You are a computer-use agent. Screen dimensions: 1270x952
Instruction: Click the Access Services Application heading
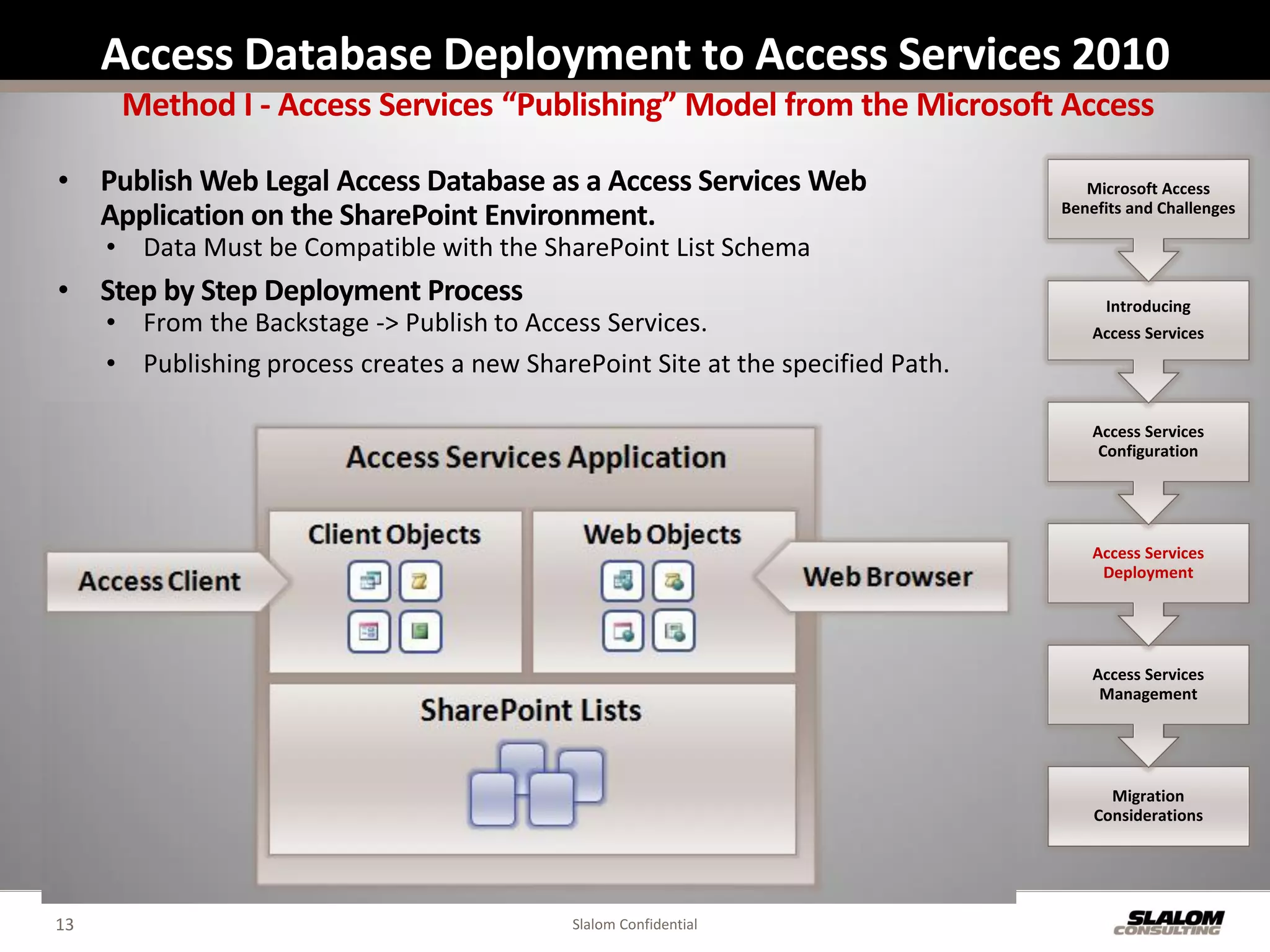536,457
